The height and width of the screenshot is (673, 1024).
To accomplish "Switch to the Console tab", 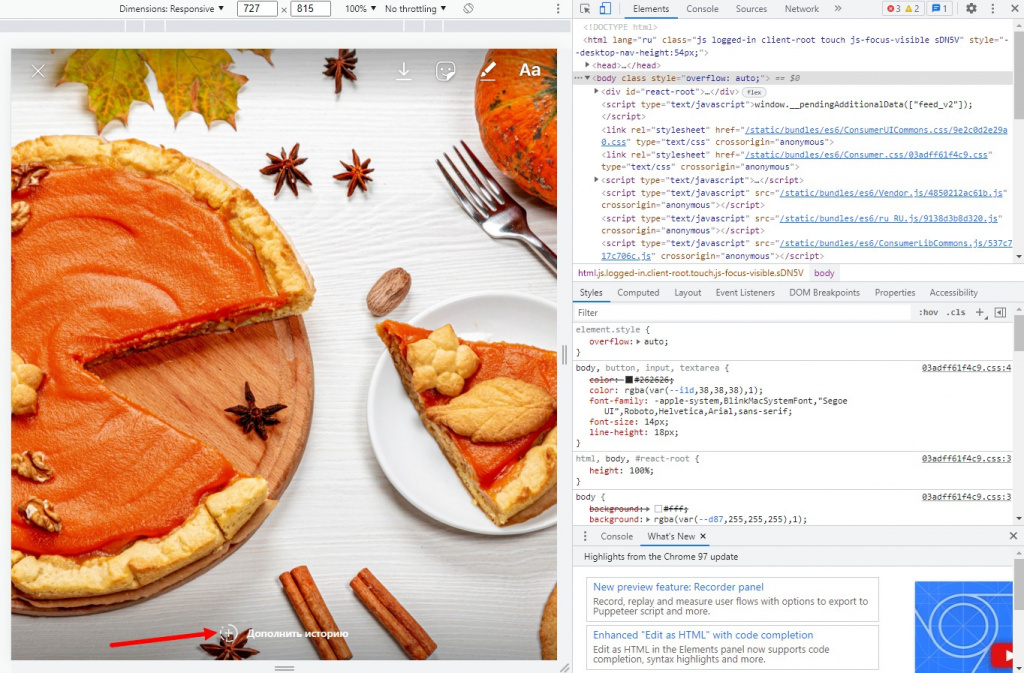I will click(702, 8).
